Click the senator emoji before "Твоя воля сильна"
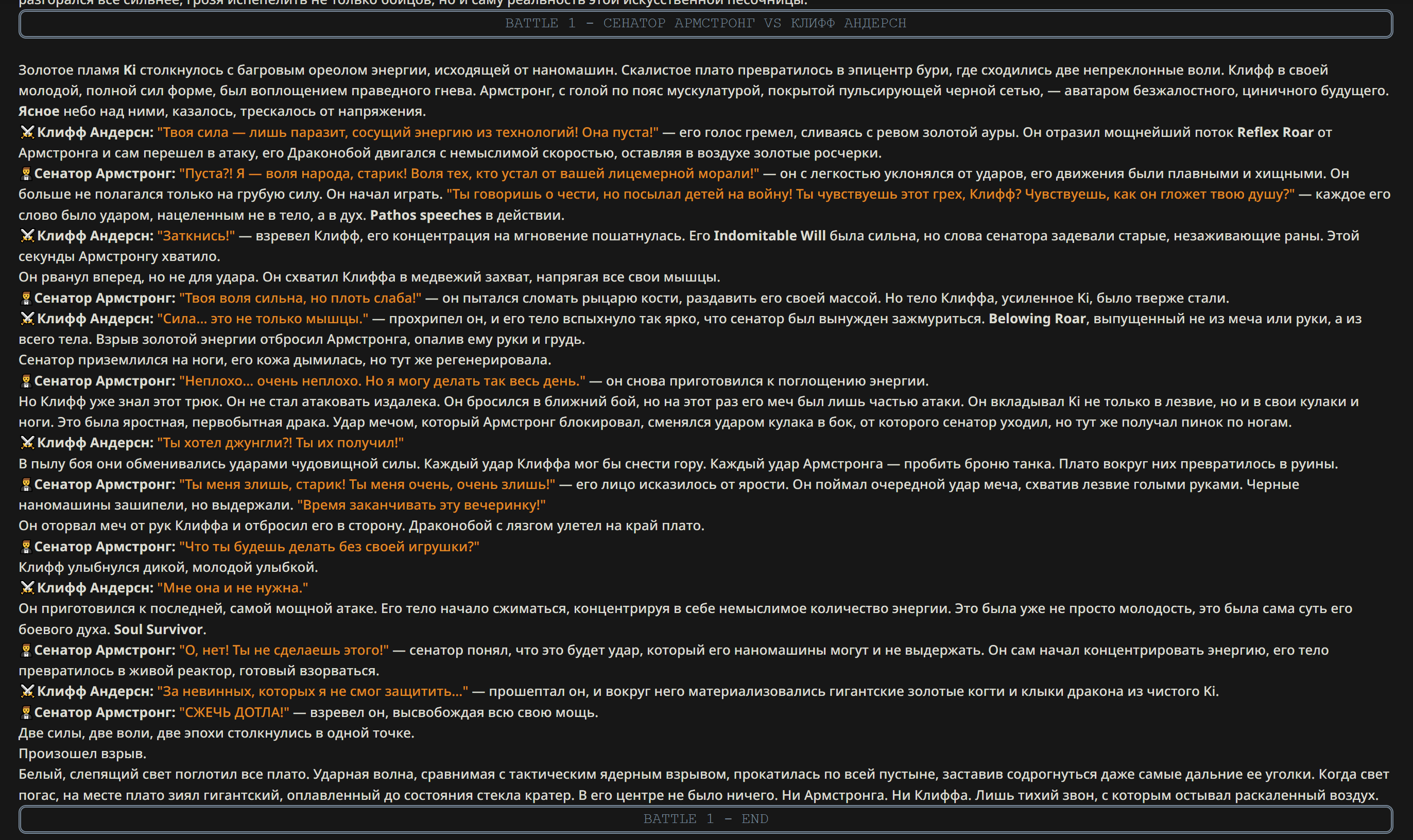Image resolution: width=1413 pixels, height=840 pixels. pyautogui.click(x=25, y=299)
